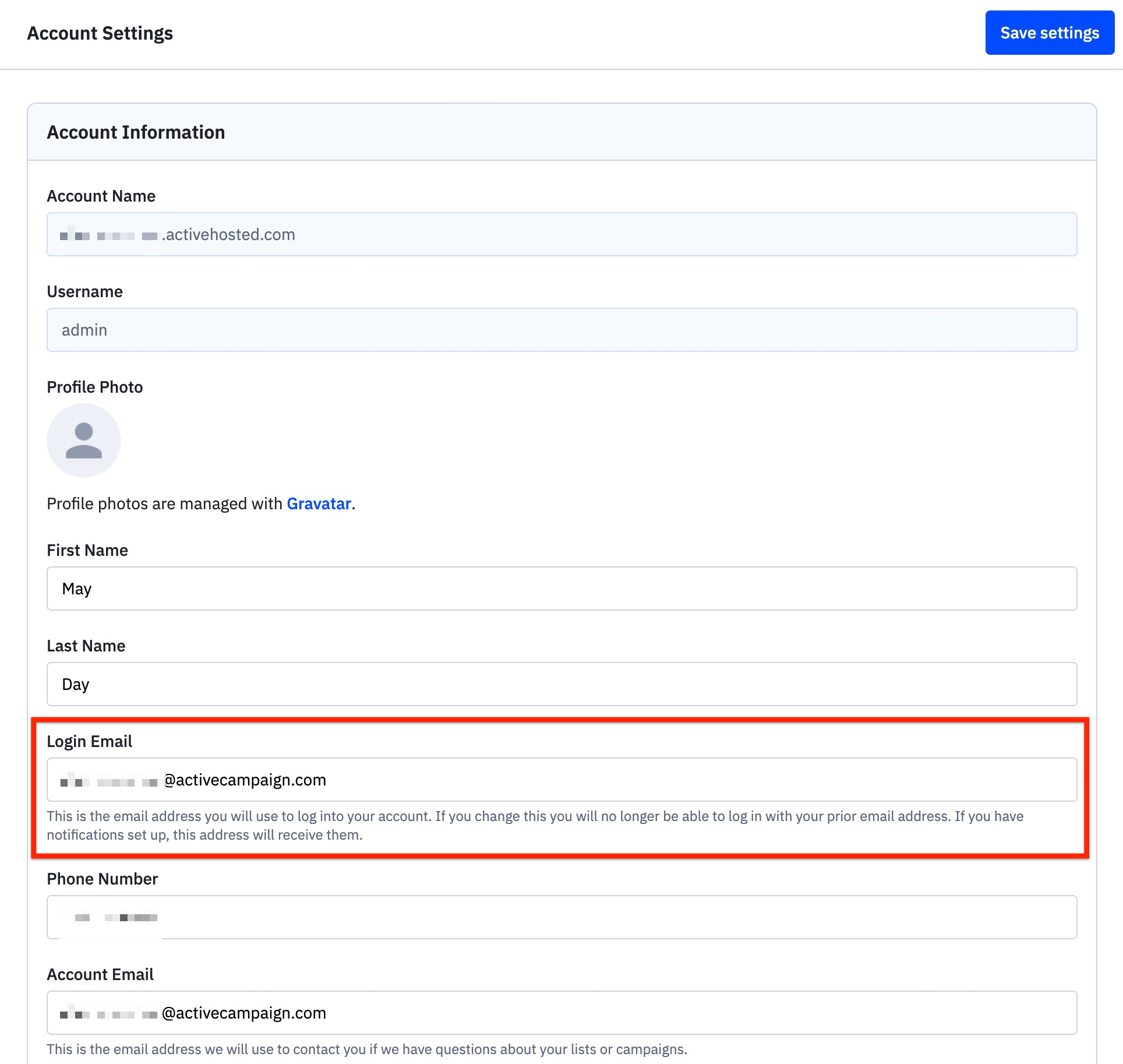This screenshot has width=1123, height=1064.
Task: Open the Gravatar link
Action: point(319,503)
